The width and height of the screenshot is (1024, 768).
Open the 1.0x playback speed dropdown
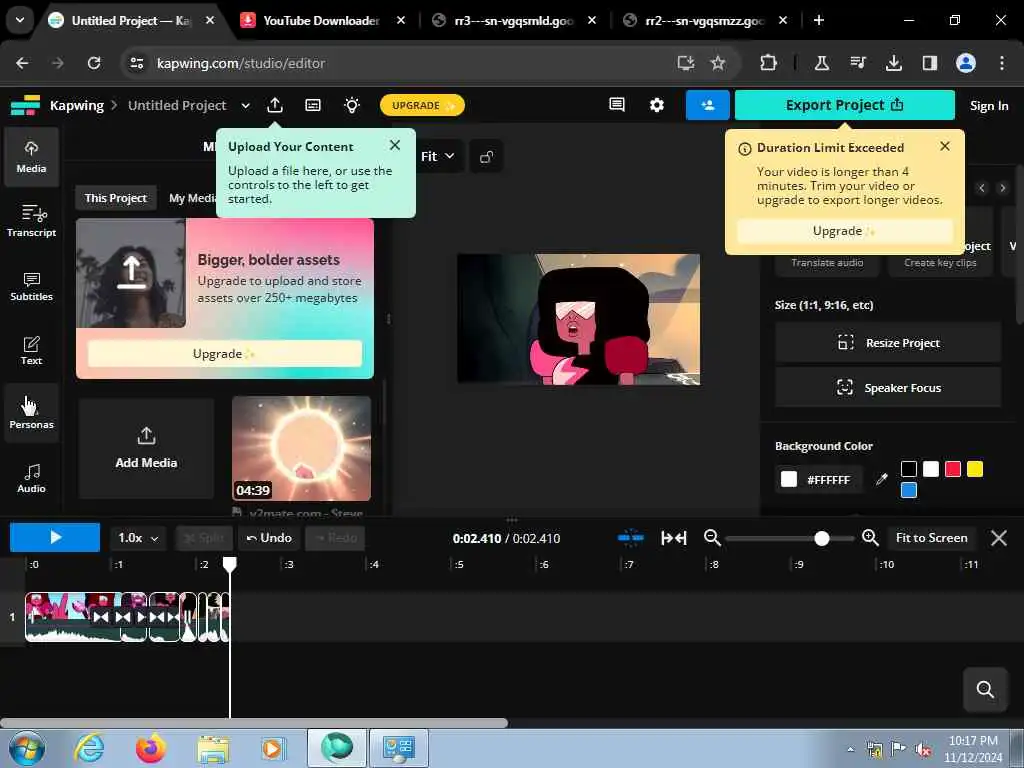138,537
